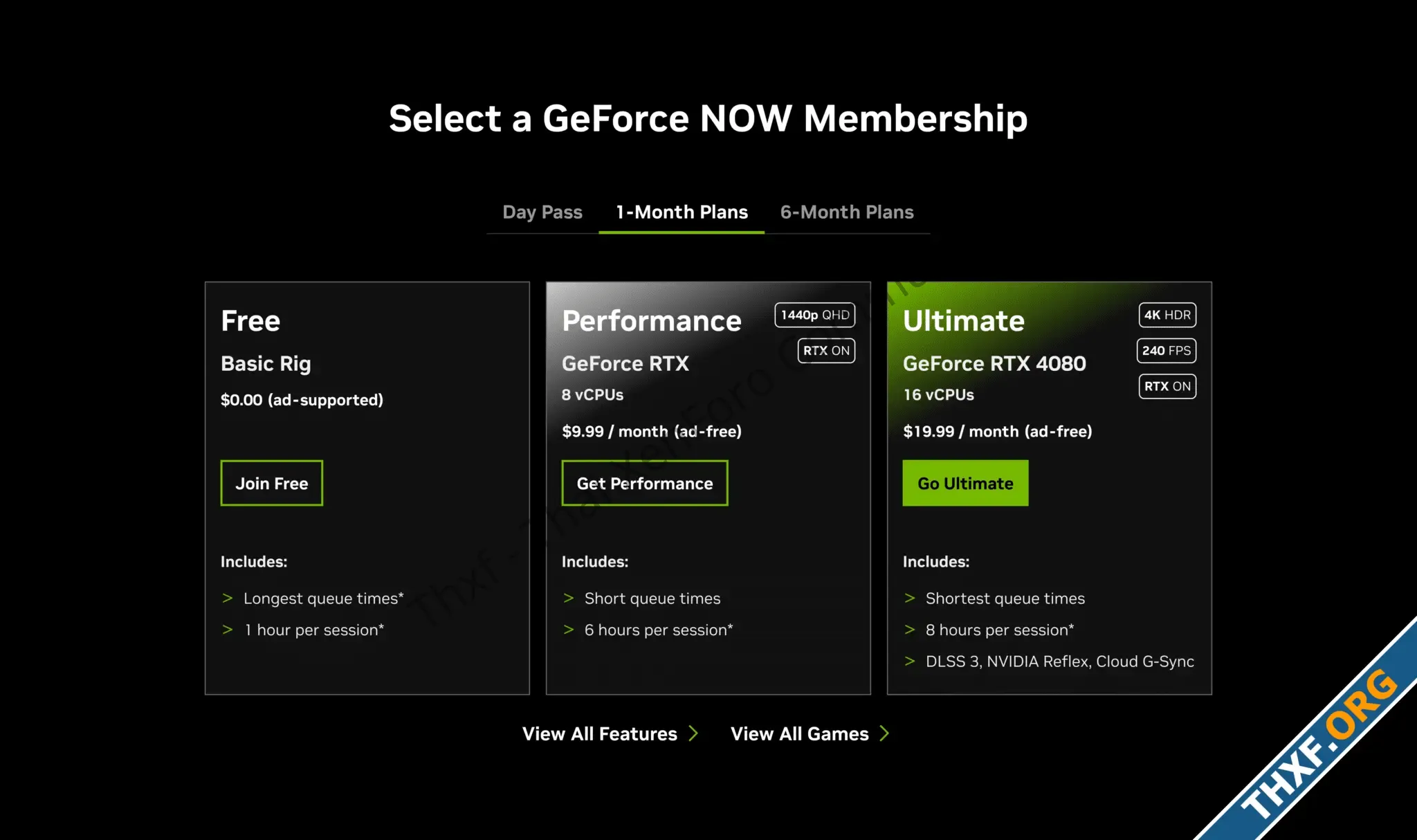Click the Performance plan title
Image resolution: width=1417 pixels, height=840 pixels.
pyautogui.click(x=651, y=320)
